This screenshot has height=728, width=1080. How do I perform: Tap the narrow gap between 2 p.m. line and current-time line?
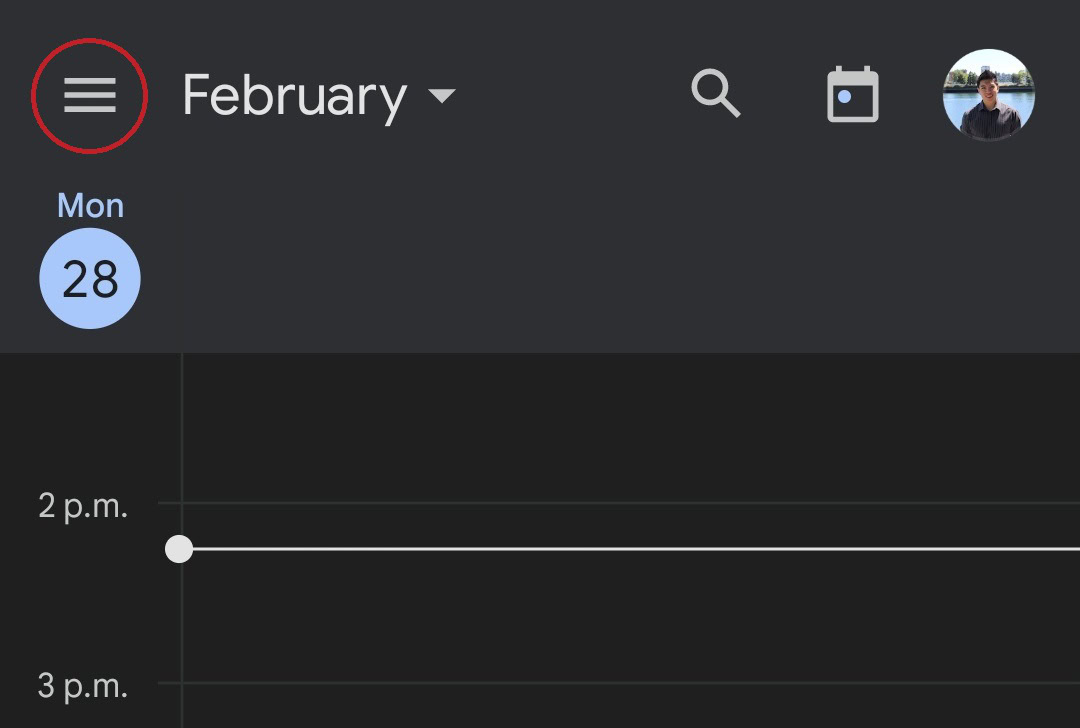pyautogui.click(x=630, y=526)
